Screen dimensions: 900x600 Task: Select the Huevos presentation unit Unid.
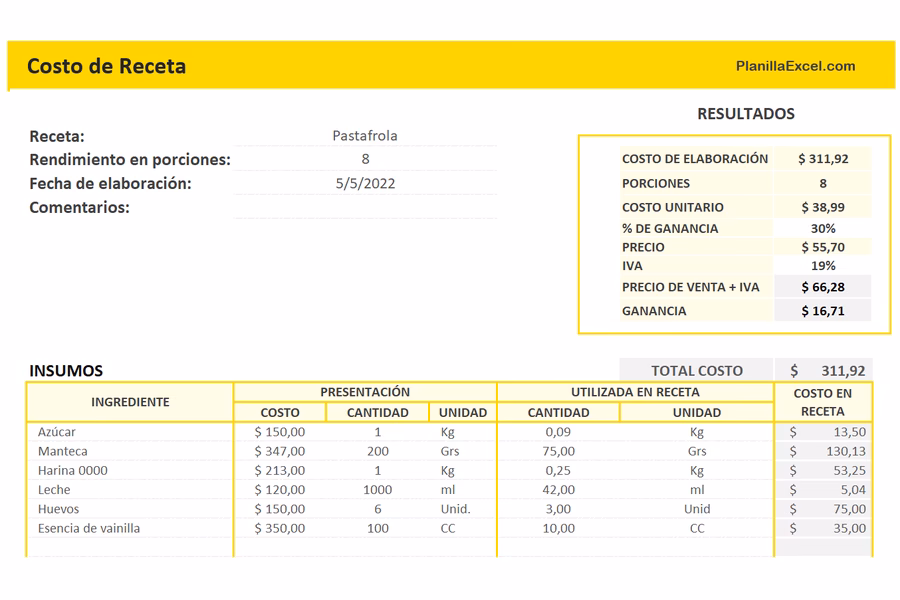pyautogui.click(x=455, y=509)
